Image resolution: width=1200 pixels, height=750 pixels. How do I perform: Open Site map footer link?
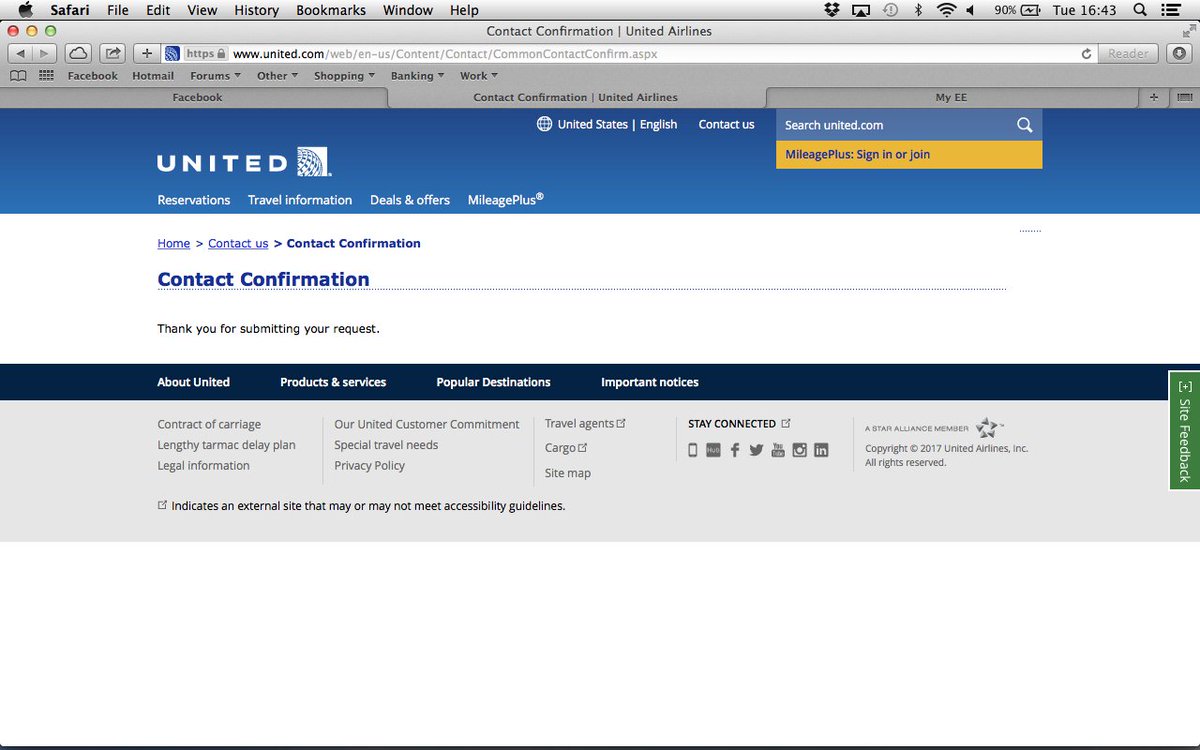point(568,473)
